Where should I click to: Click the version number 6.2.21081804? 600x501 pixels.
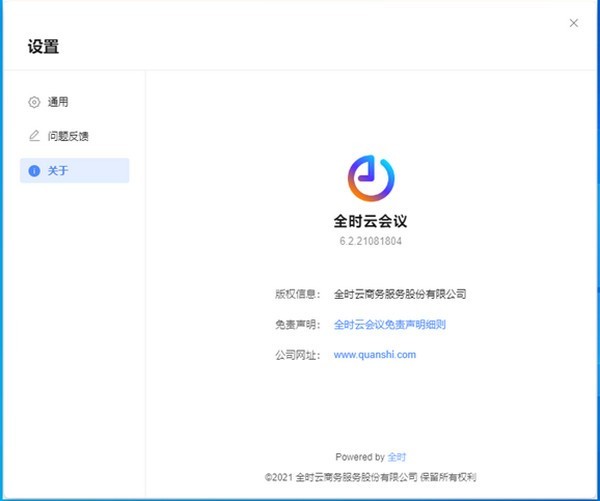point(370,241)
